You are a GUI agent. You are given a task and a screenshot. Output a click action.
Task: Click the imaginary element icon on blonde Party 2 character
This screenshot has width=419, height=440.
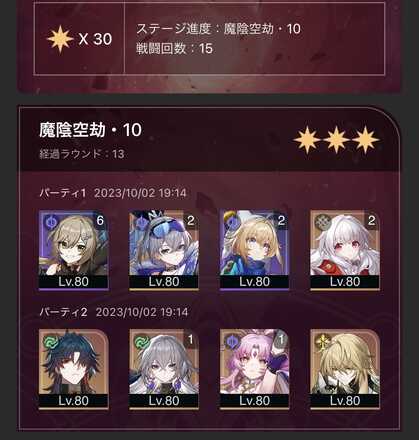coord(323,341)
